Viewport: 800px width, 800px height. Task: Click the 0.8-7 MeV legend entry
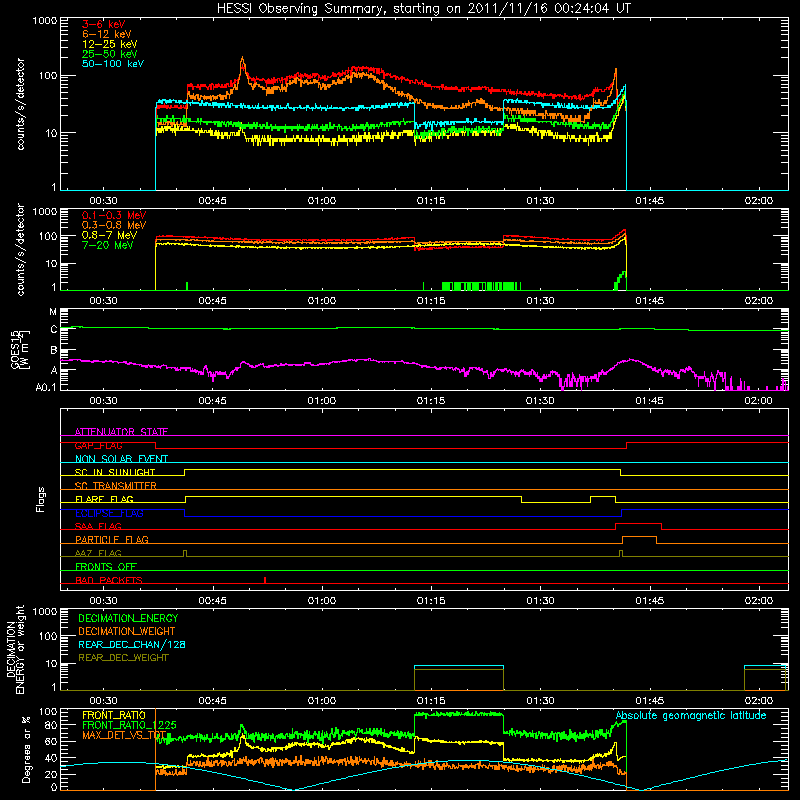tap(109, 235)
